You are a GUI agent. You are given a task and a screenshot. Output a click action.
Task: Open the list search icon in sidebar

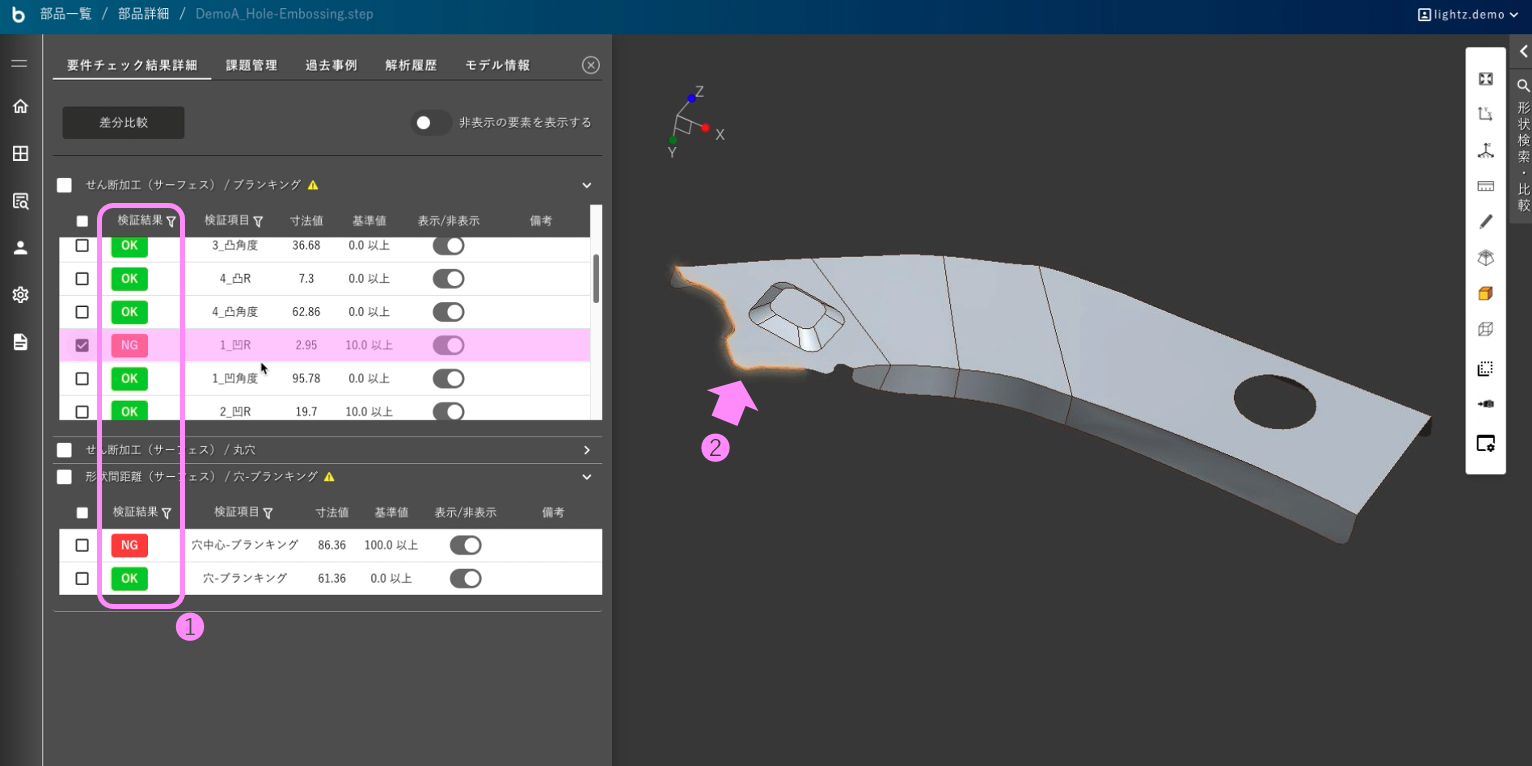coord(20,201)
